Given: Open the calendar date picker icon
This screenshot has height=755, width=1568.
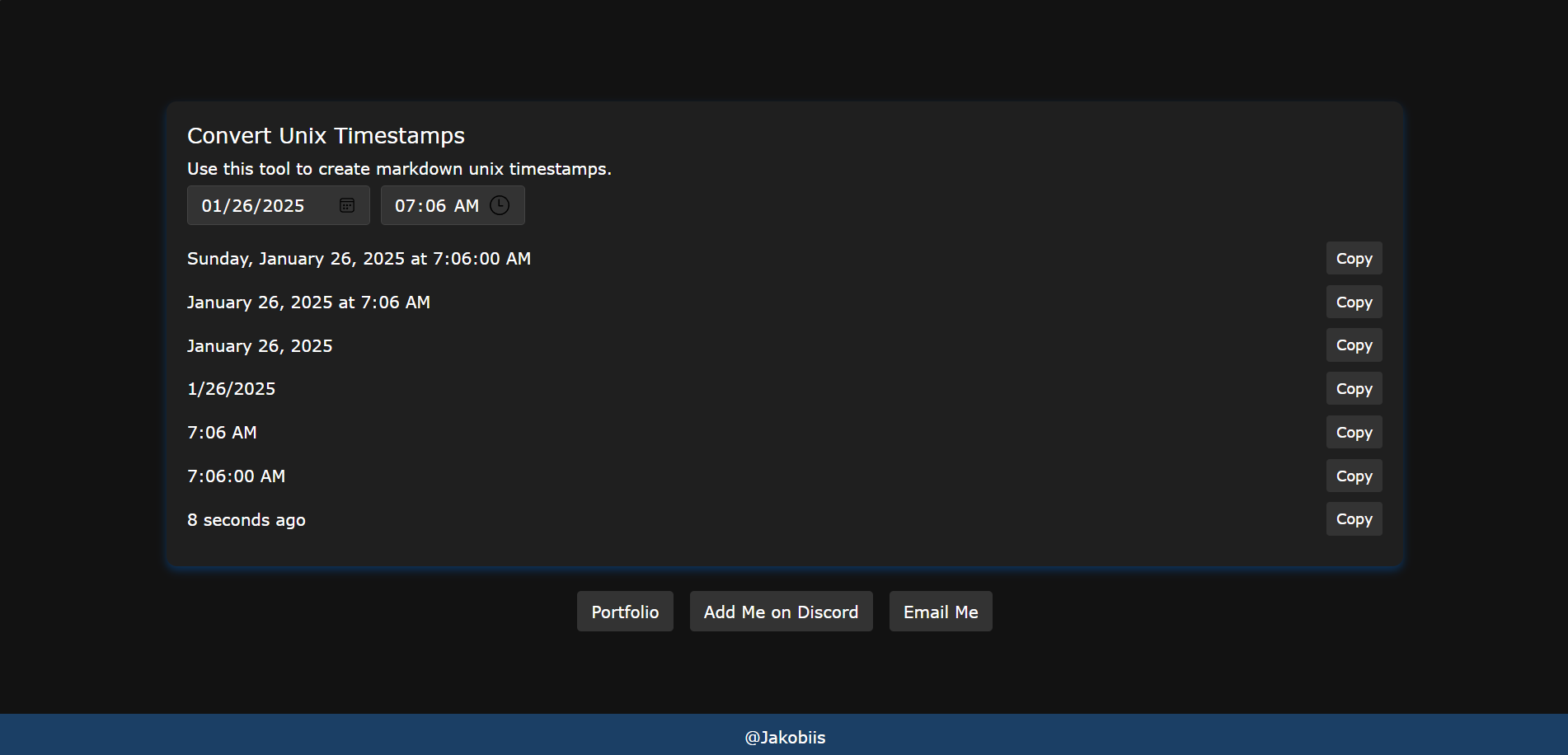Looking at the screenshot, I should (x=347, y=205).
